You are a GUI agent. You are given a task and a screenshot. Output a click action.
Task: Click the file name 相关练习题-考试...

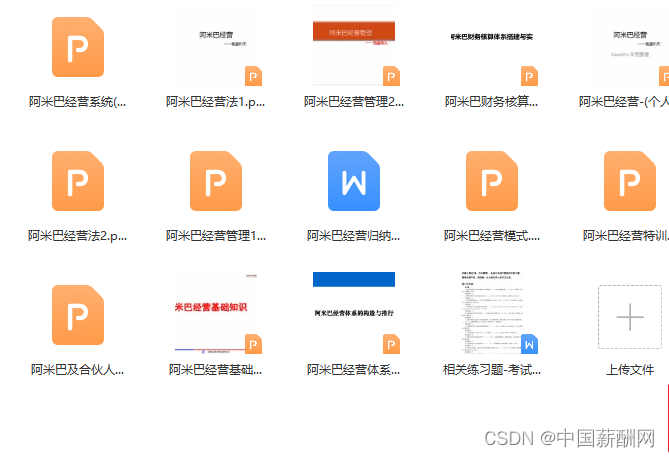coord(492,370)
